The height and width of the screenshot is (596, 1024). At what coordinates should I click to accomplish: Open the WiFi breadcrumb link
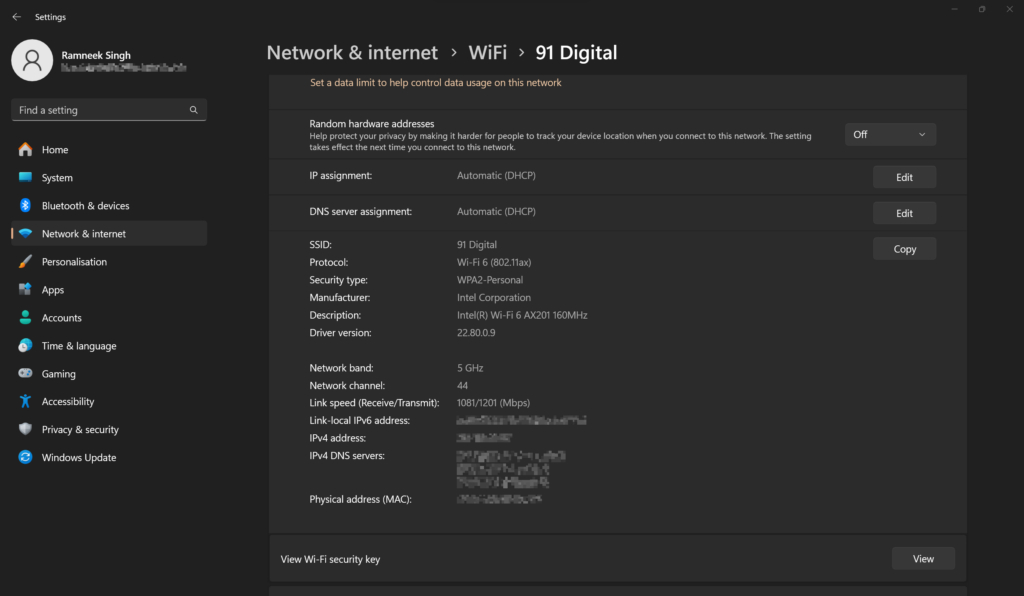(x=488, y=52)
